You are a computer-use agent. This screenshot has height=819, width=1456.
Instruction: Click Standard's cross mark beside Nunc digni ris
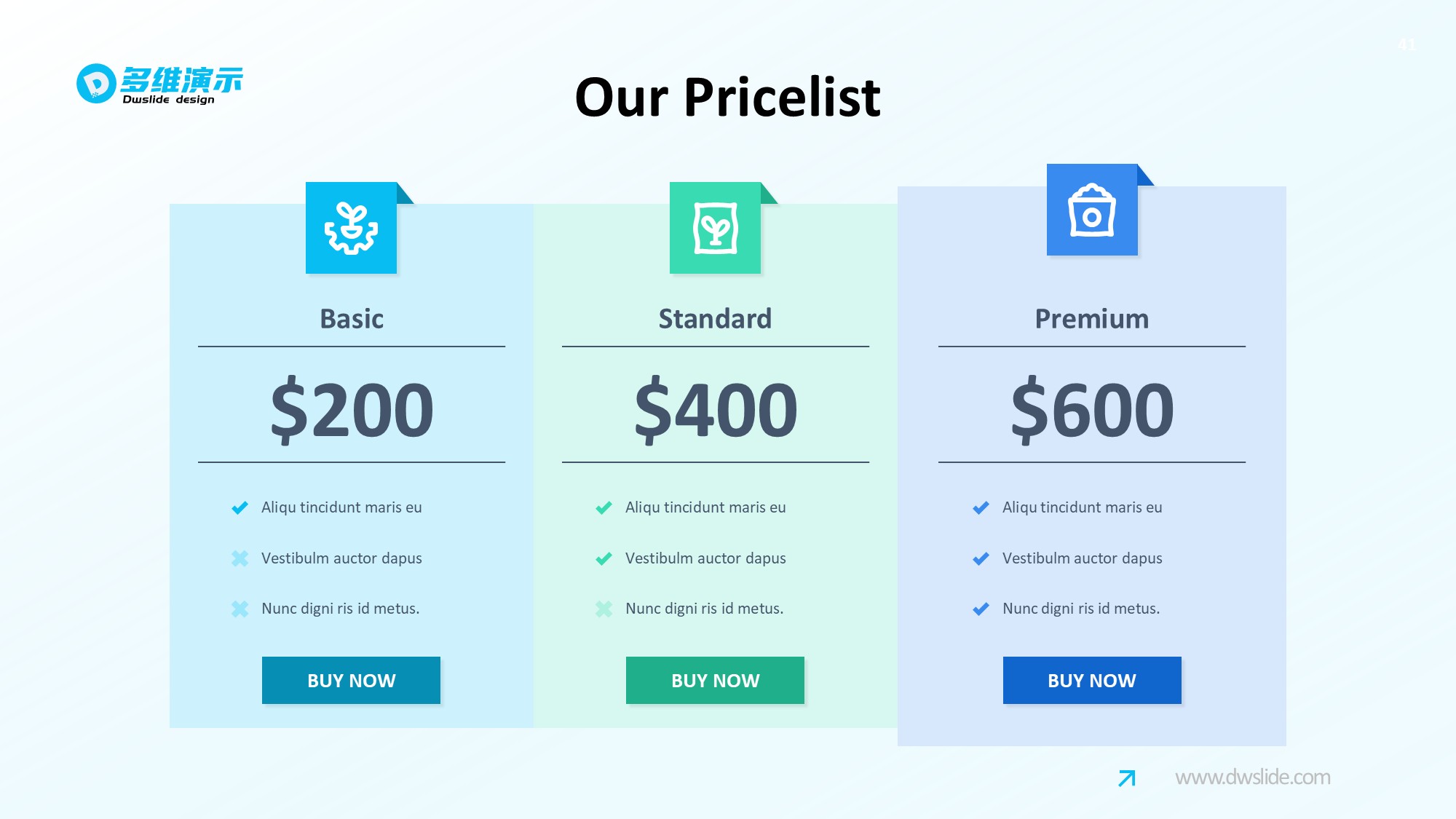[604, 609]
